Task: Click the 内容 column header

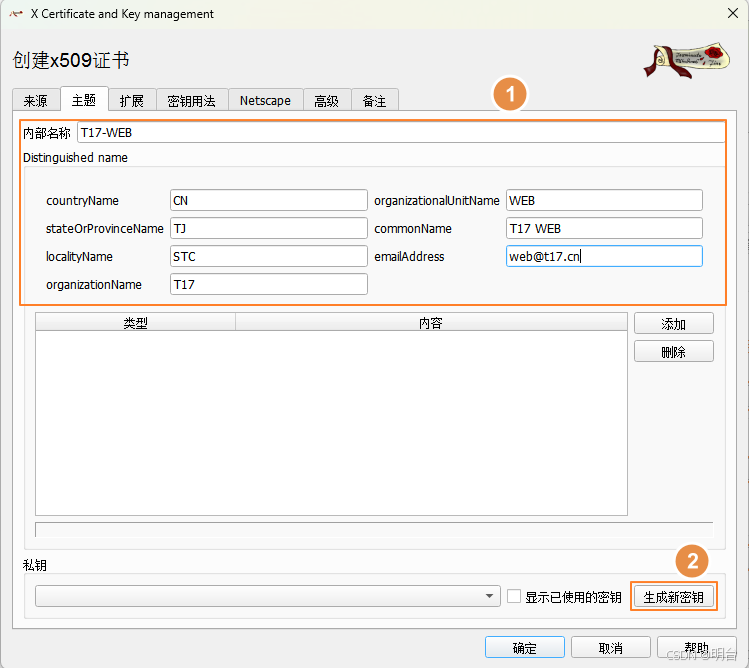Action: point(431,323)
